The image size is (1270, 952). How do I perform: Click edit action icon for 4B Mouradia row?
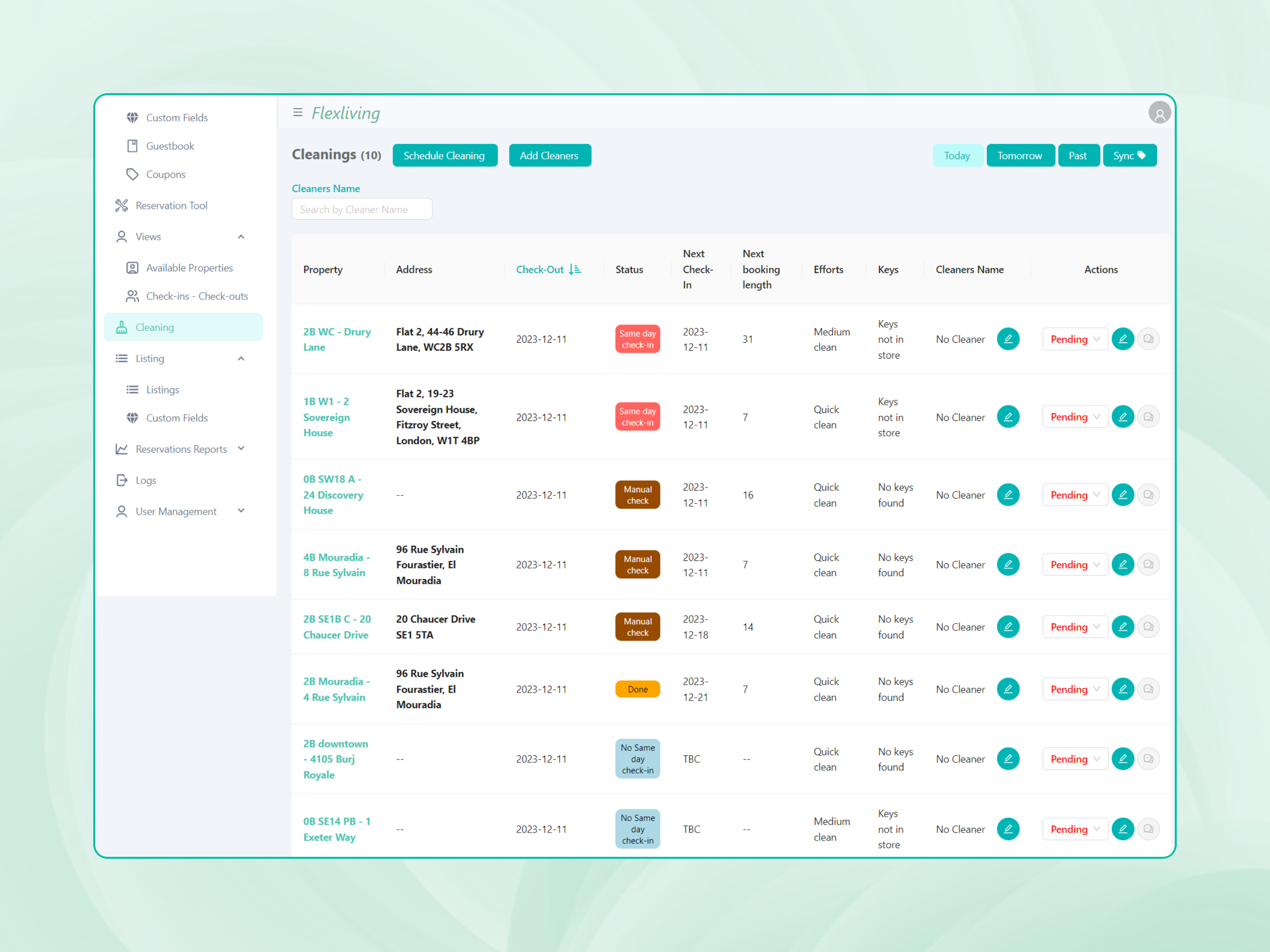(x=1122, y=565)
